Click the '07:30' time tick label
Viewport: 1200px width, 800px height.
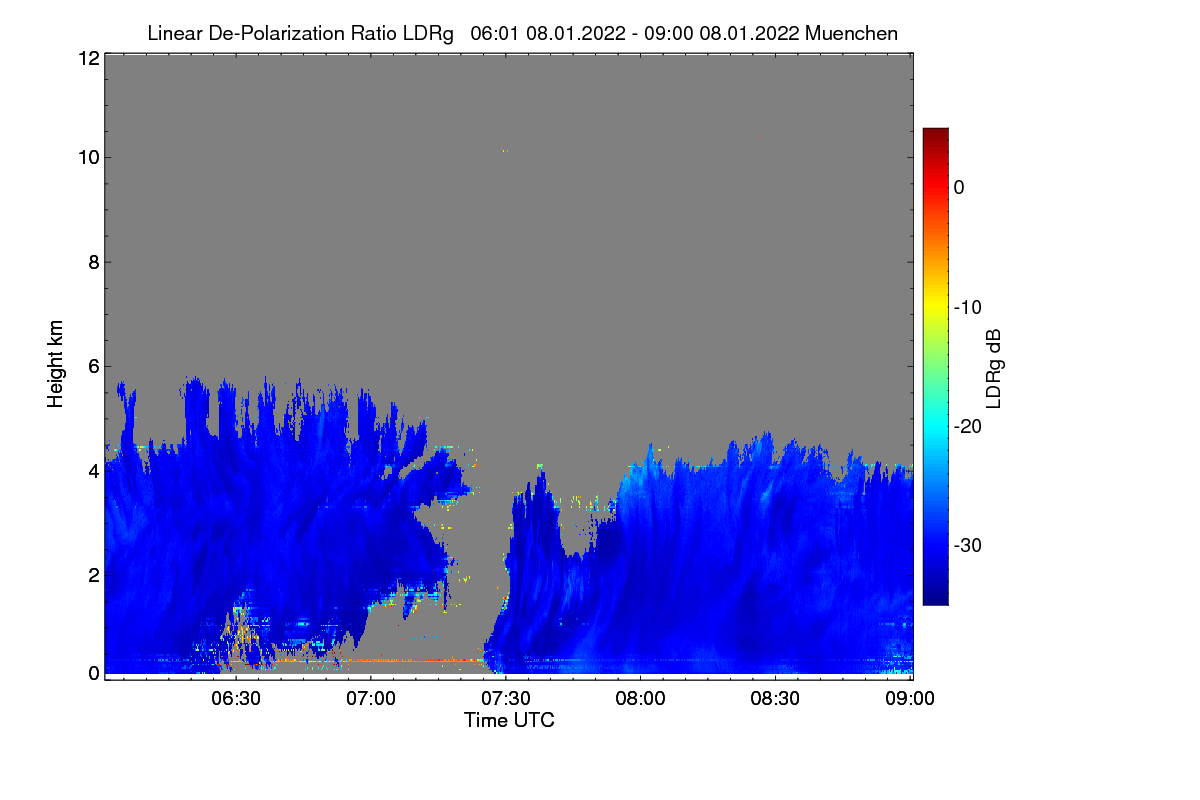(507, 699)
